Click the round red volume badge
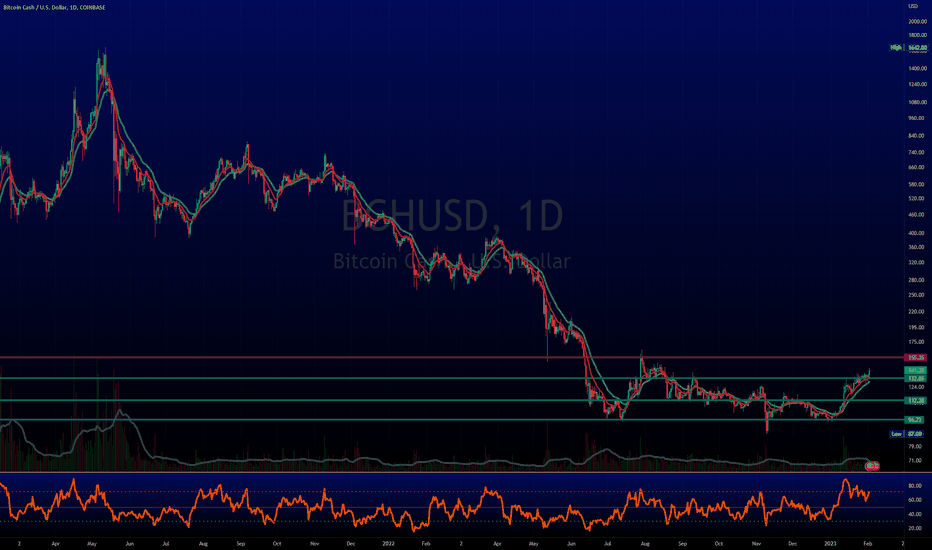Viewport: 932px width, 550px height. coord(872,466)
